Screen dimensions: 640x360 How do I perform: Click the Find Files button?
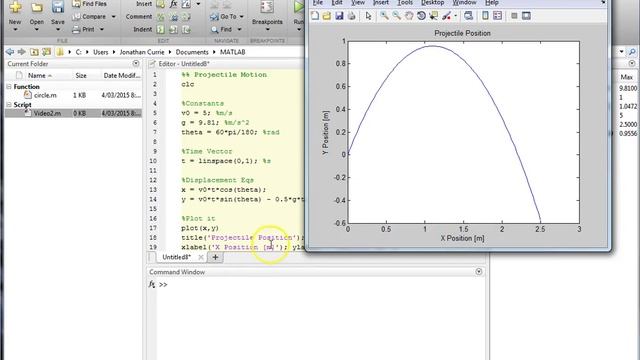89,4
